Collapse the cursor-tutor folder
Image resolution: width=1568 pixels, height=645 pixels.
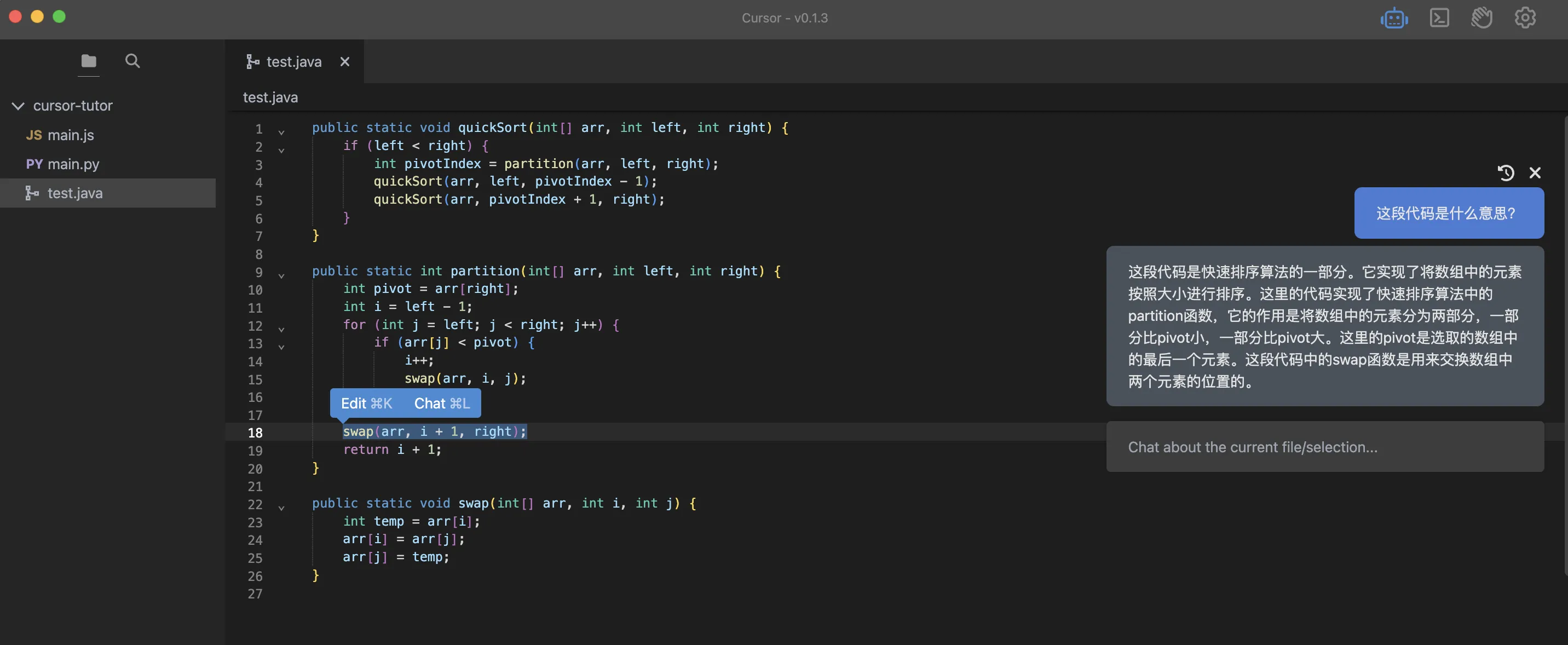click(18, 106)
